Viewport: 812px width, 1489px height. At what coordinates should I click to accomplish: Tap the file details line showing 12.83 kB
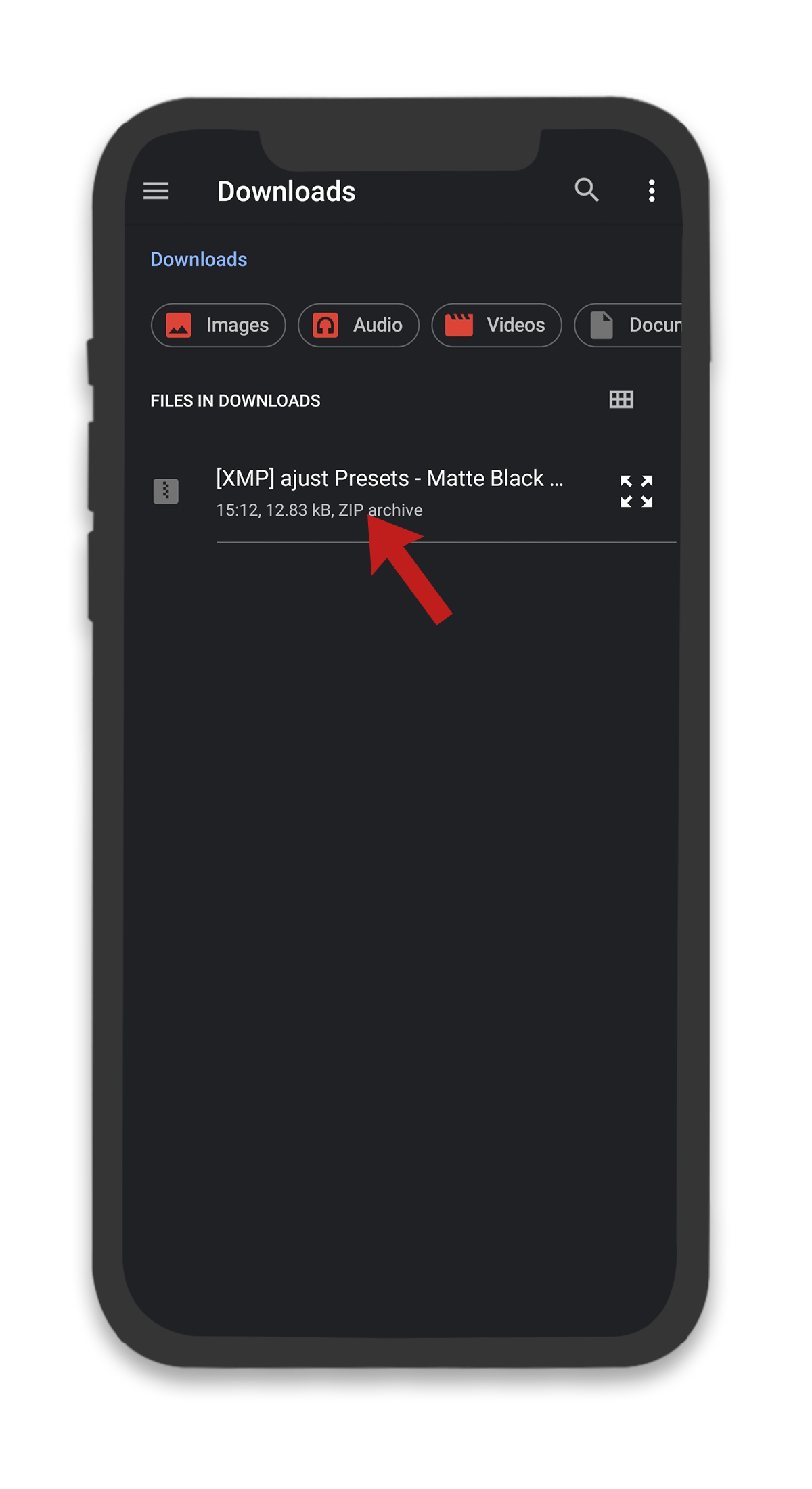[x=319, y=510]
